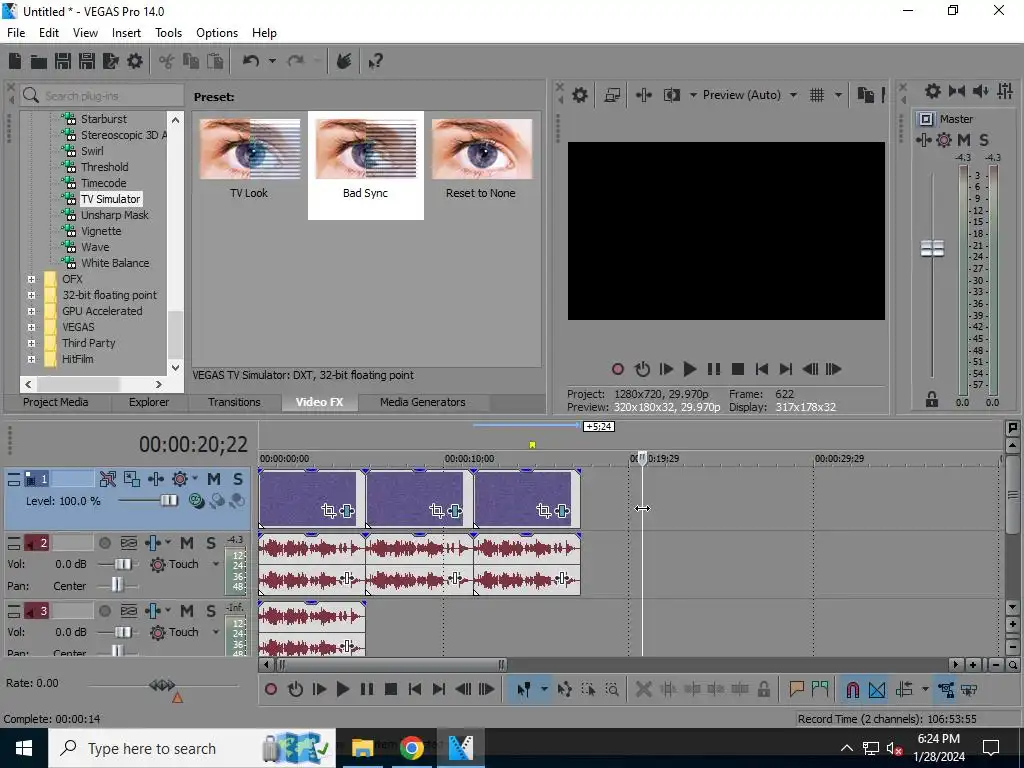Click Play button in preview window
This screenshot has height=768, width=1024.
pyautogui.click(x=689, y=369)
